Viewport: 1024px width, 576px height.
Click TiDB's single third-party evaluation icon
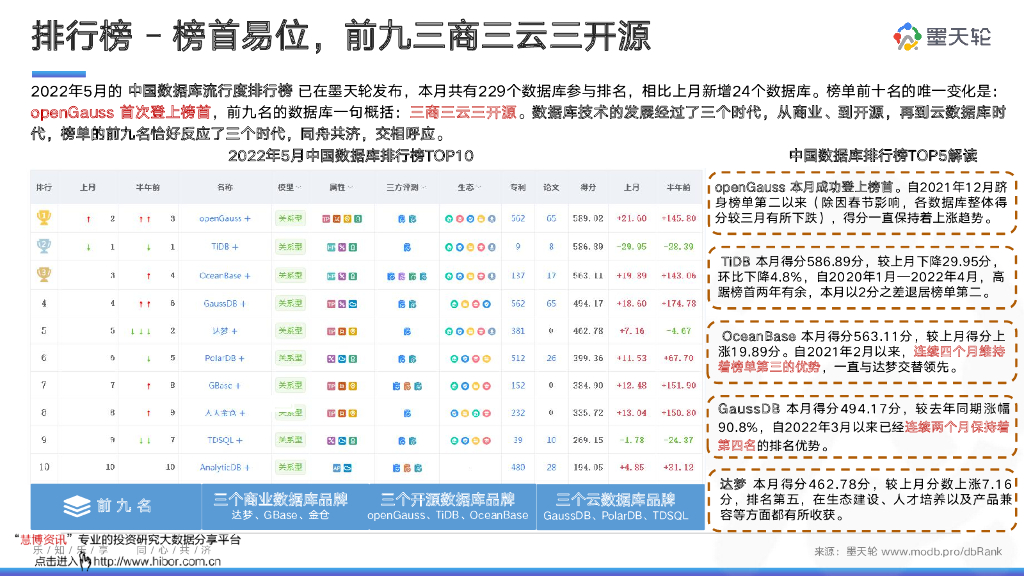(407, 248)
